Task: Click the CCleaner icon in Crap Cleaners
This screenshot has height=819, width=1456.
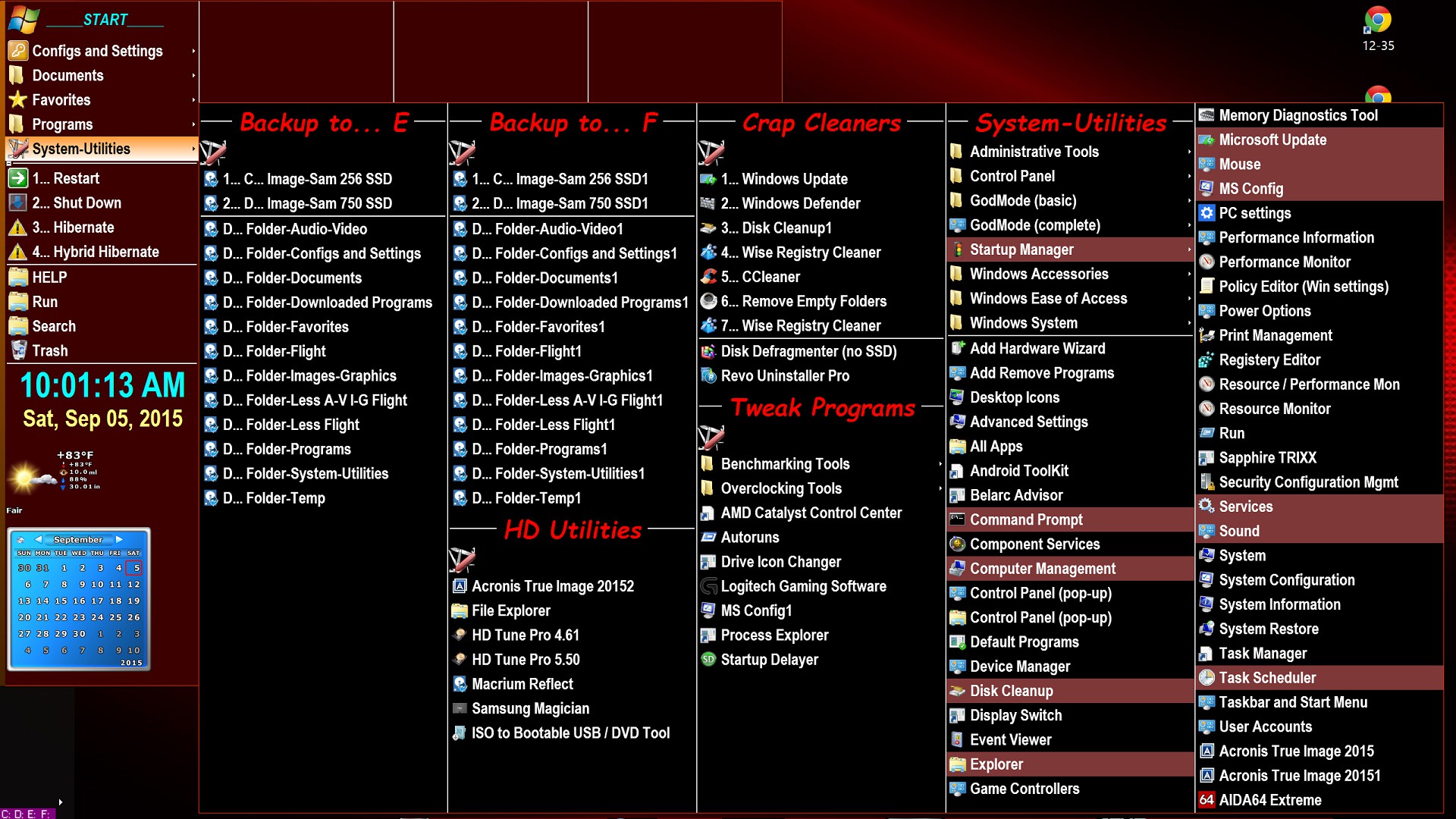Action: (x=709, y=277)
